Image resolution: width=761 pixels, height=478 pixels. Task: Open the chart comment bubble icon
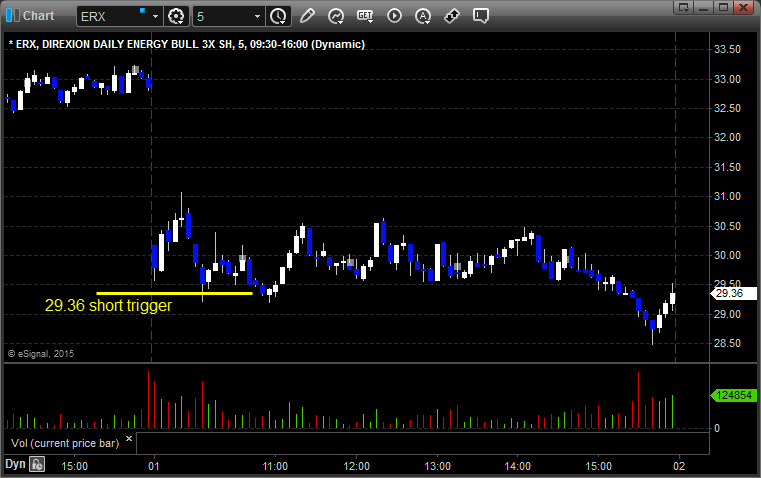[x=480, y=16]
